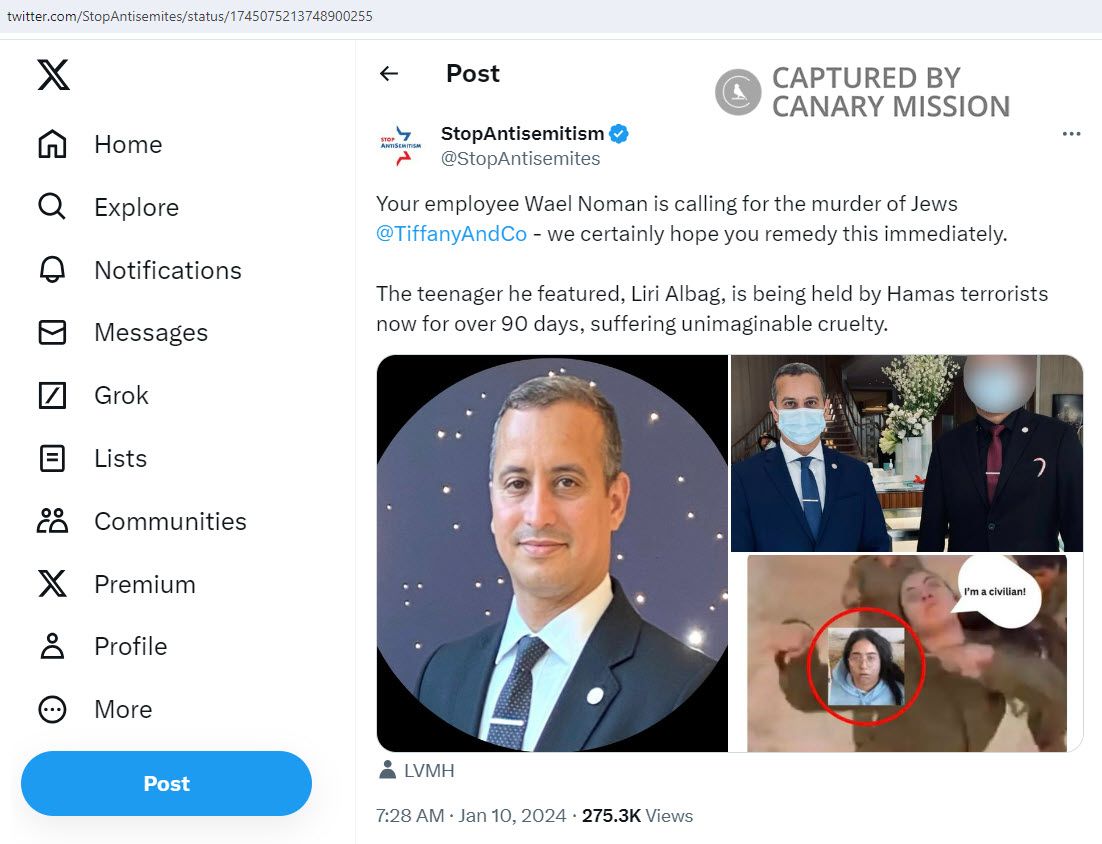Follow the @TiffanyAndCo mention link
The height and width of the screenshot is (844, 1102).
(x=451, y=235)
